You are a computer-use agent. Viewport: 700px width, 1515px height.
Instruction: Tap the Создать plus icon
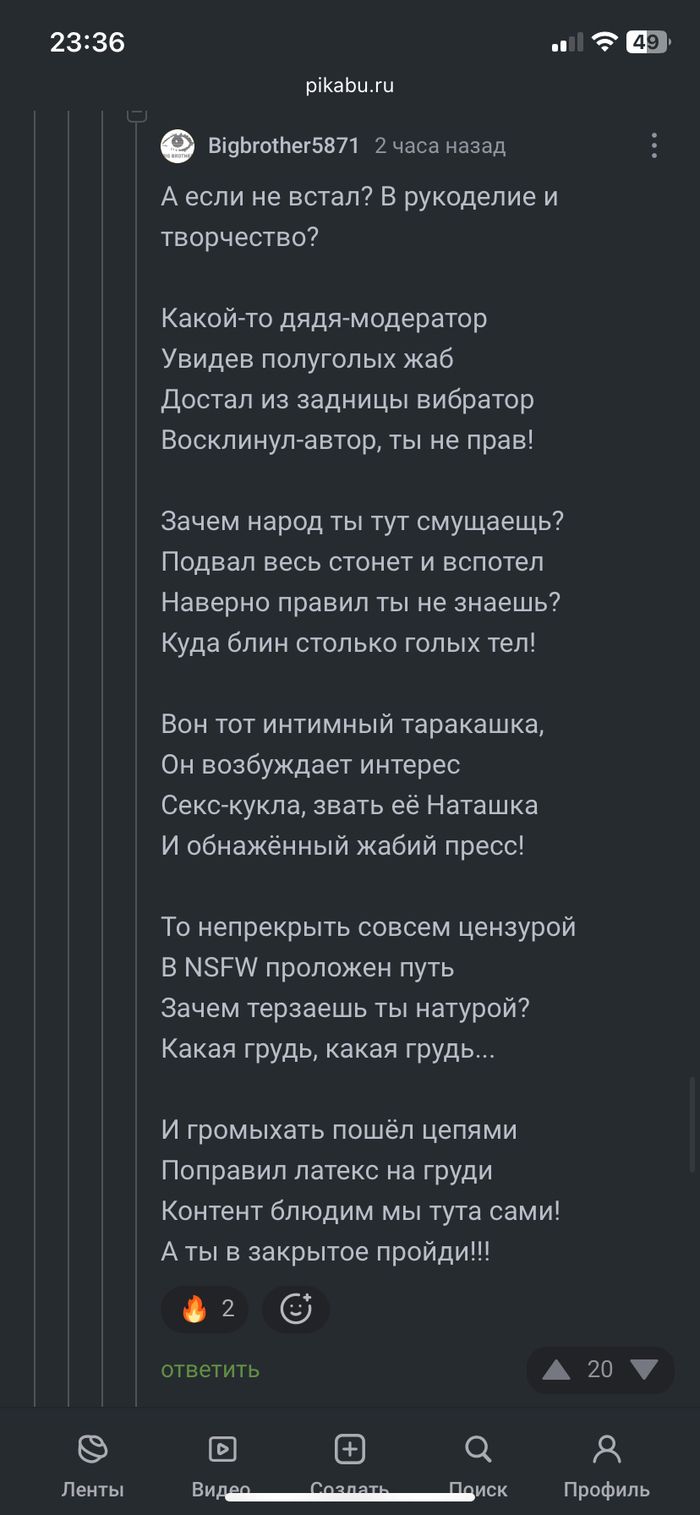coord(349,1450)
